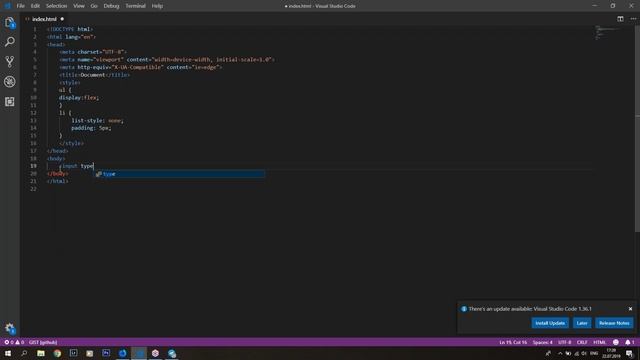The image size is (640, 360).
Task: Open the Selection menu
Action: (x=56, y=6)
